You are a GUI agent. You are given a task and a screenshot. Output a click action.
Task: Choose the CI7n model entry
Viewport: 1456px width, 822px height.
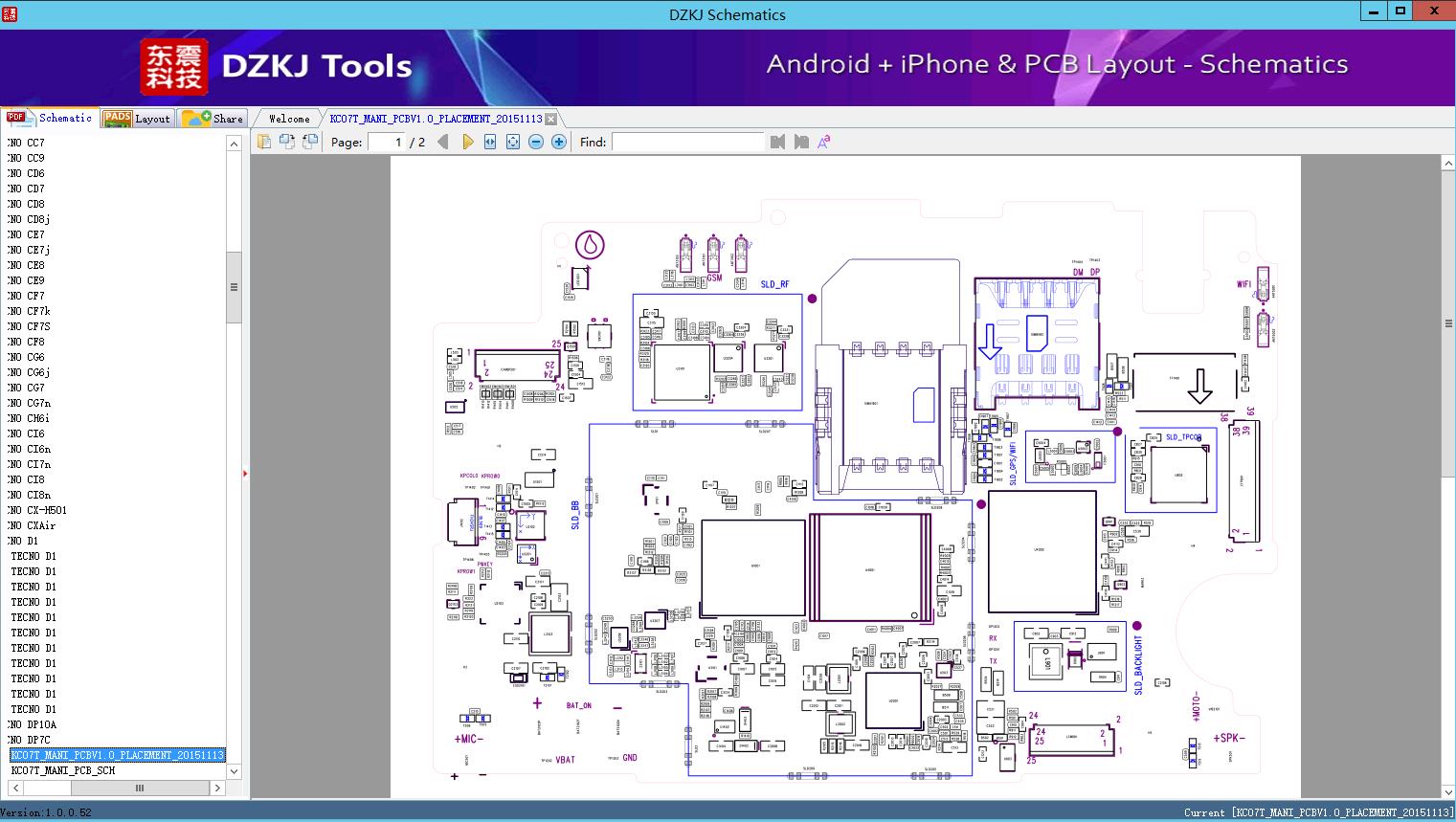pyautogui.click(x=29, y=464)
